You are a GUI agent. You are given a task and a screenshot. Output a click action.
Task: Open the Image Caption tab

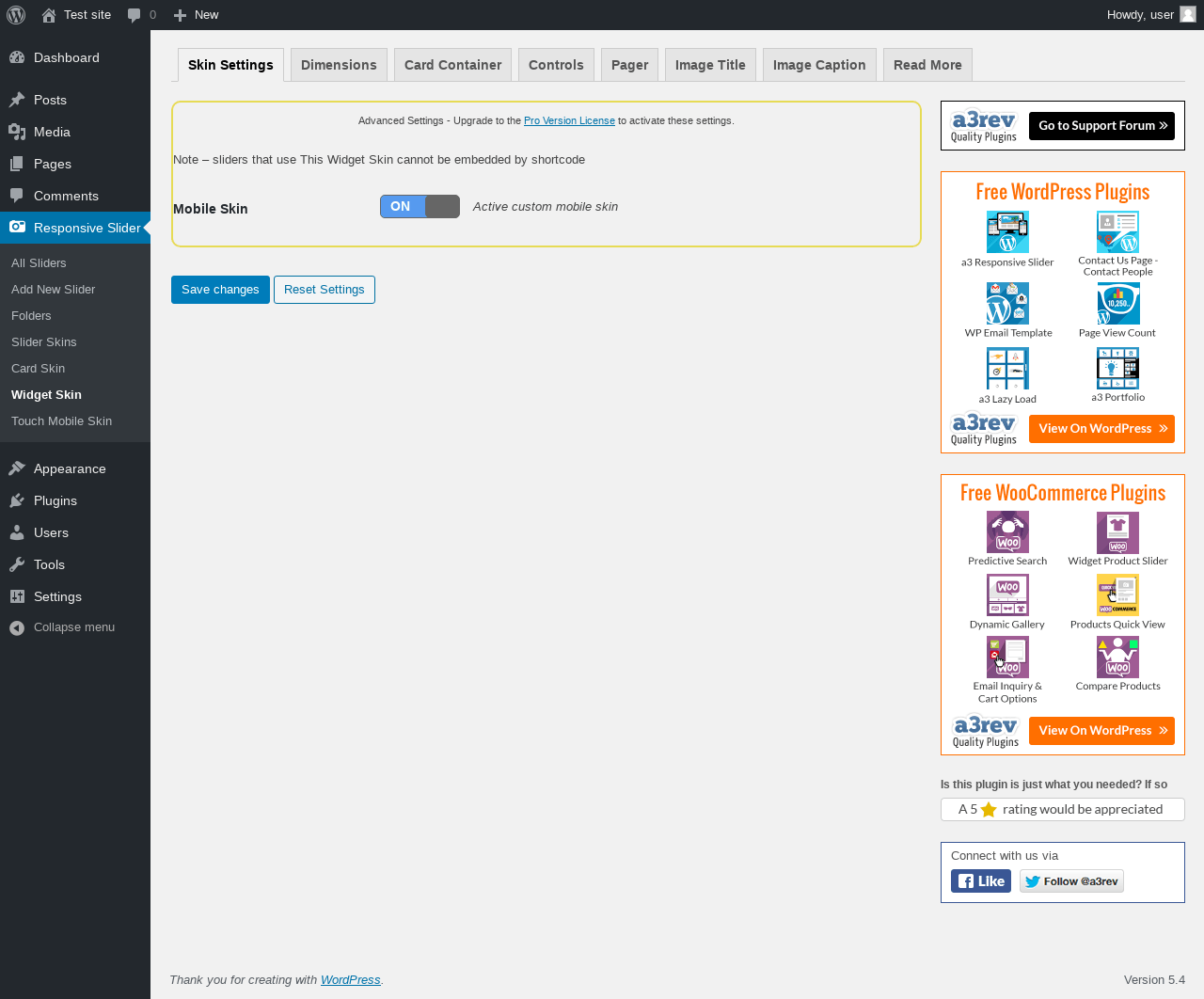coord(819,65)
